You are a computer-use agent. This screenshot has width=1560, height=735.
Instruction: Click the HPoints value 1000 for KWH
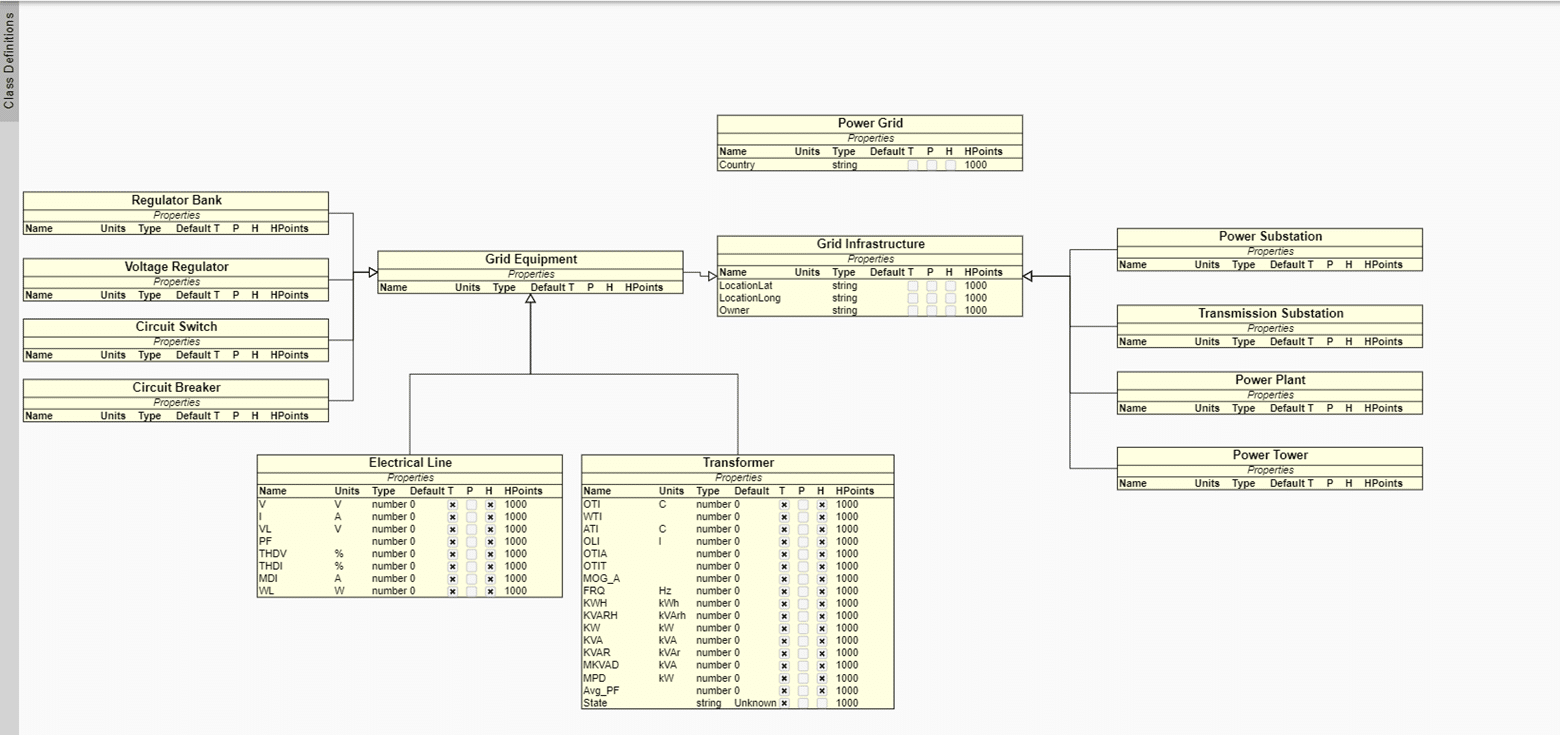[847, 603]
